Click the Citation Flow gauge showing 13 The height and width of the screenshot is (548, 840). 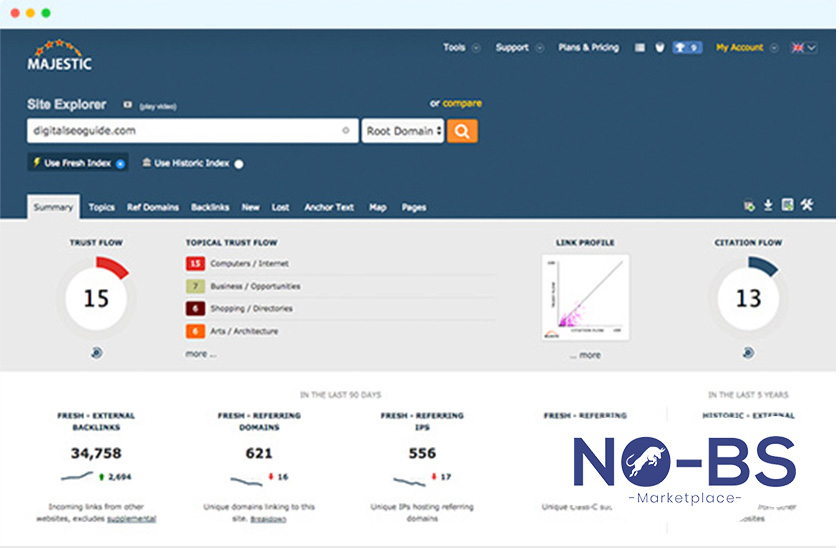click(x=748, y=297)
